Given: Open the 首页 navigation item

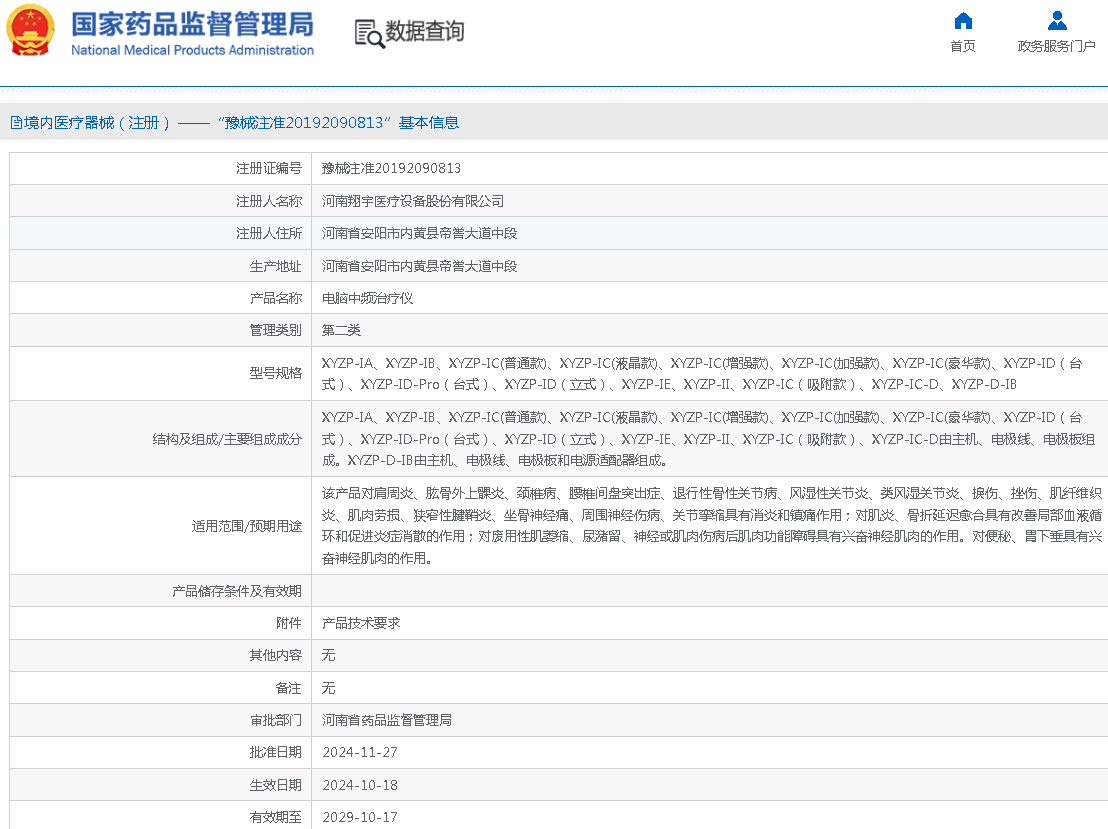Looking at the screenshot, I should point(962,45).
